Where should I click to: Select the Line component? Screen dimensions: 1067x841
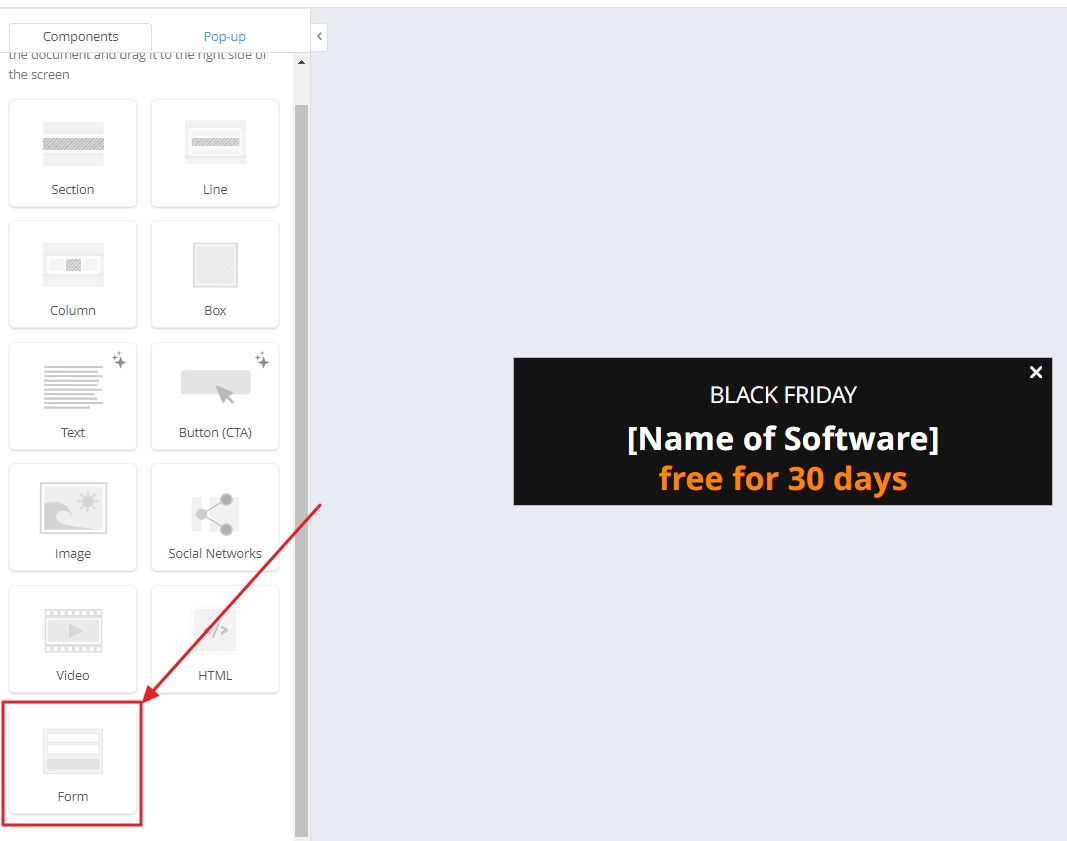tap(214, 152)
